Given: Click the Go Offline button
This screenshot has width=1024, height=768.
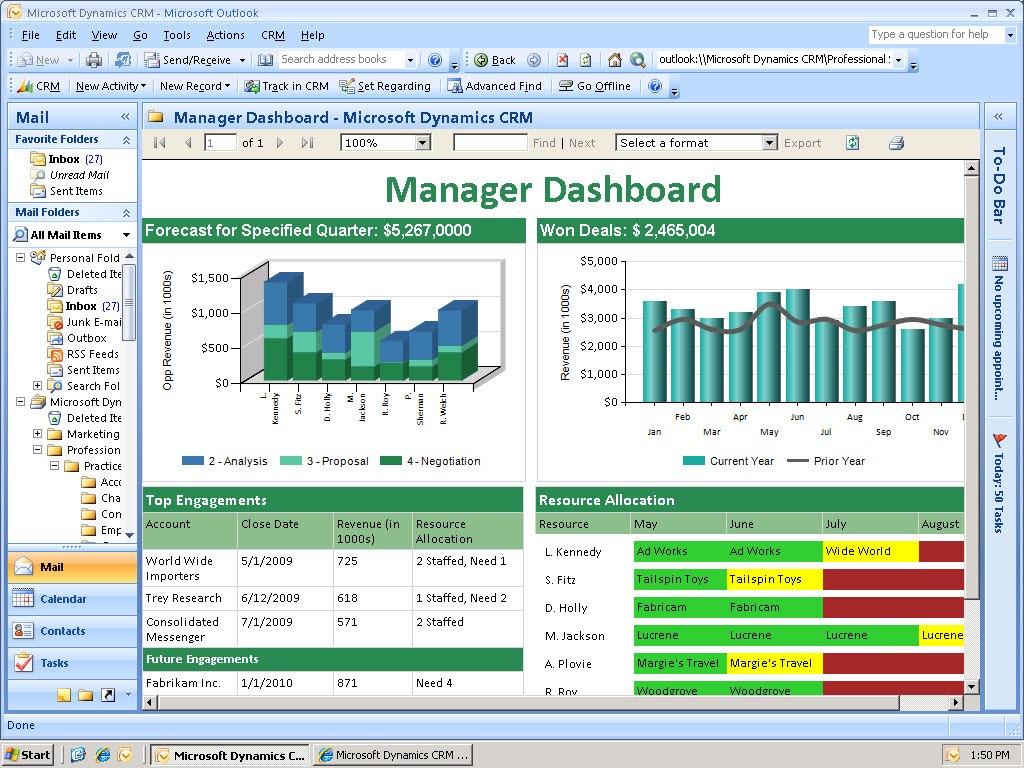Looking at the screenshot, I should click(595, 86).
